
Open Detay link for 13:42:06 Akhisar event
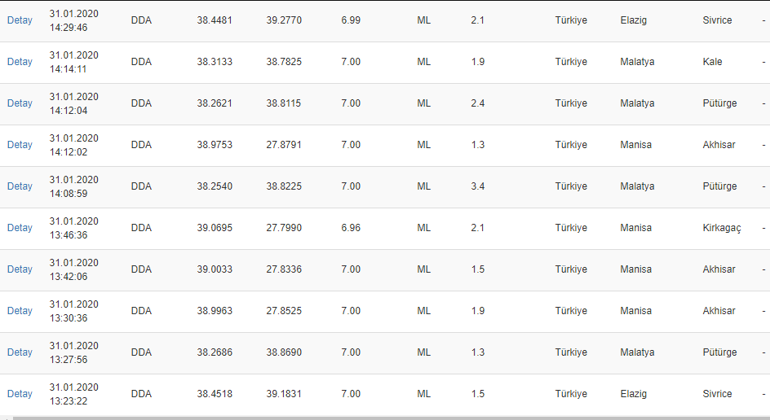[20, 270]
